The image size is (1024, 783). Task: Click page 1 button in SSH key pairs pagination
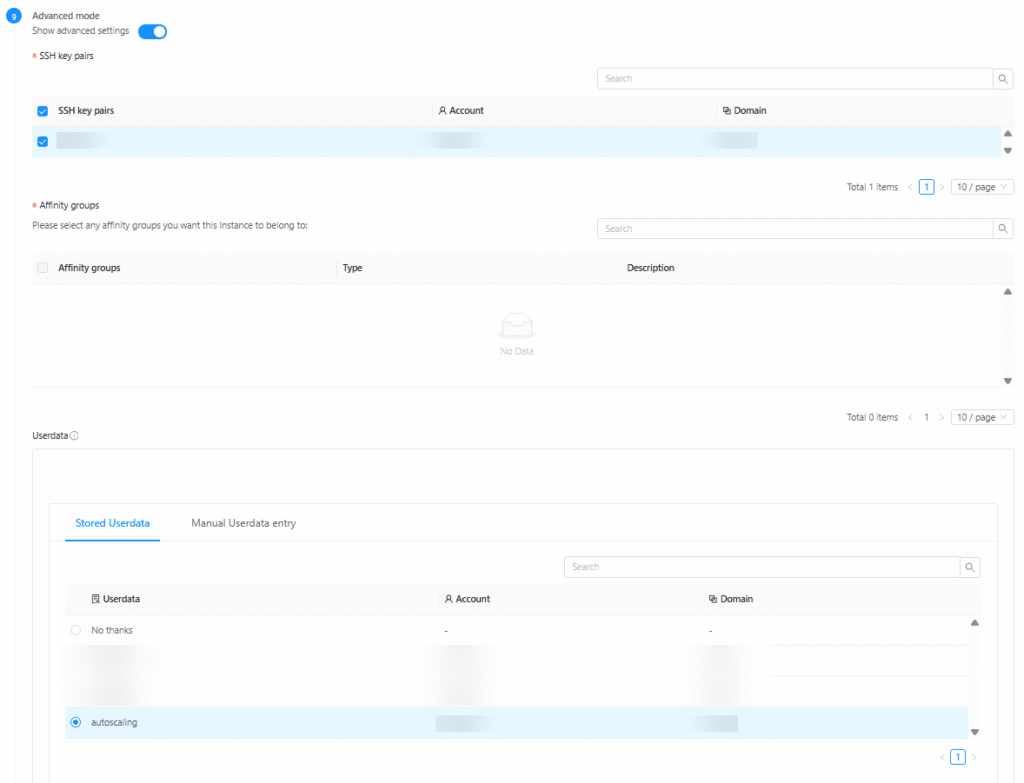[926, 187]
